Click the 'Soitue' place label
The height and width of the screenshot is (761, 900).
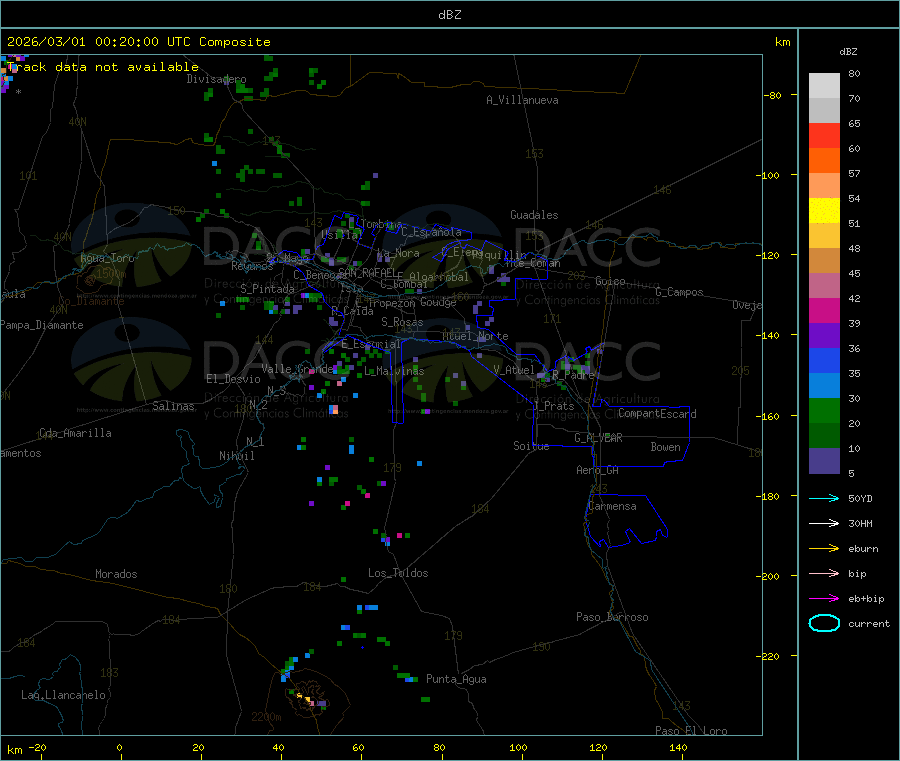pos(531,446)
